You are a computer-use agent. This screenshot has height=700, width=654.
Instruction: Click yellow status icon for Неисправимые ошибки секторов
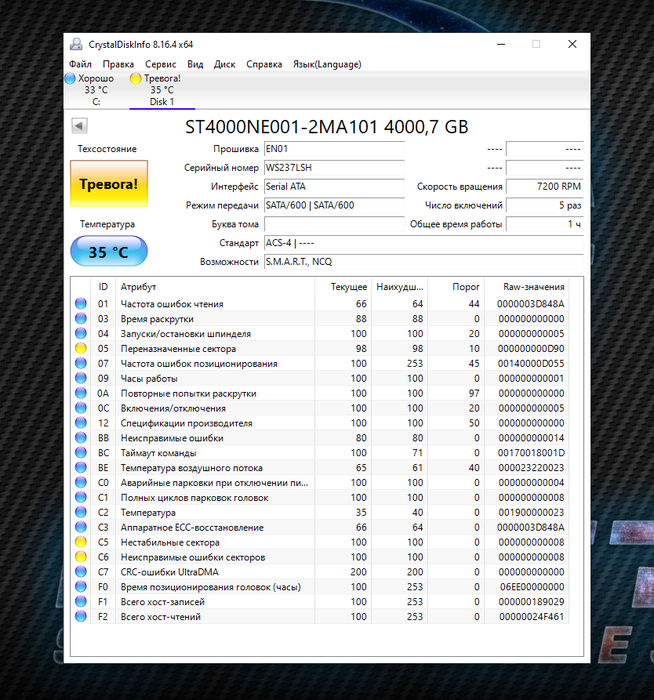81,557
